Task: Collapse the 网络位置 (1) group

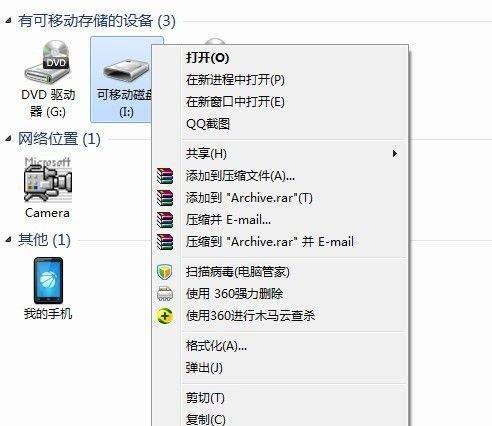Action: coord(8,139)
